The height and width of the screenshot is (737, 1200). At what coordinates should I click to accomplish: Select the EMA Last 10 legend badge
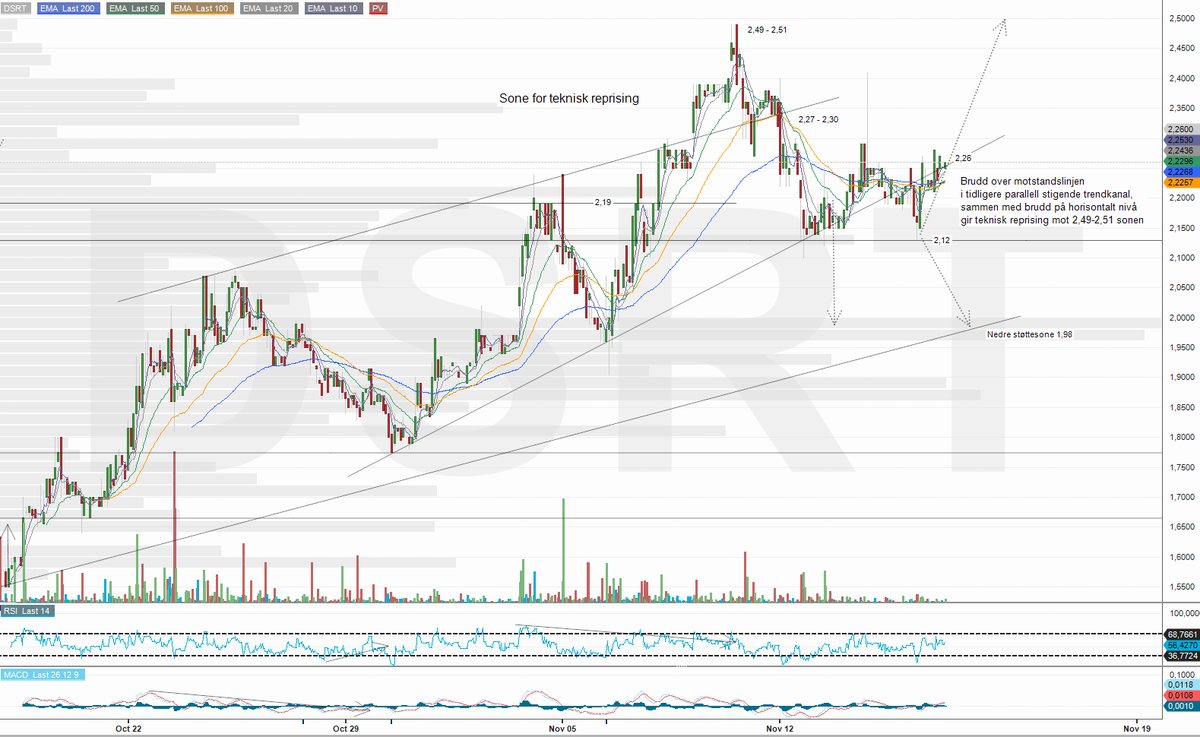pos(334,8)
